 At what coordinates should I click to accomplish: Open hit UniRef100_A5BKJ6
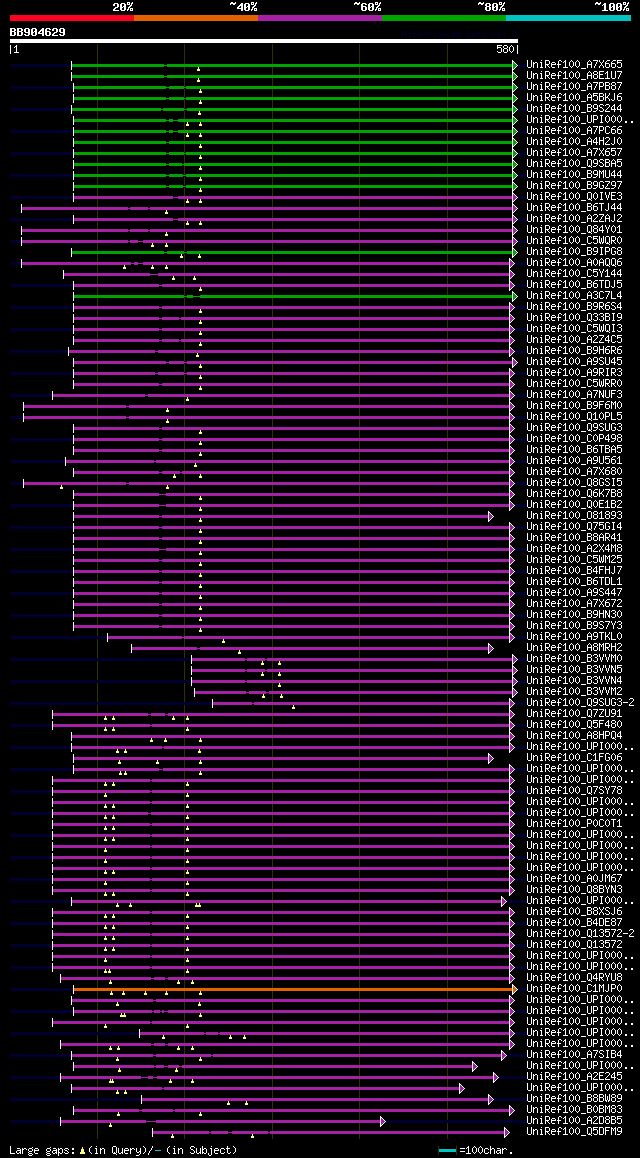[574, 97]
